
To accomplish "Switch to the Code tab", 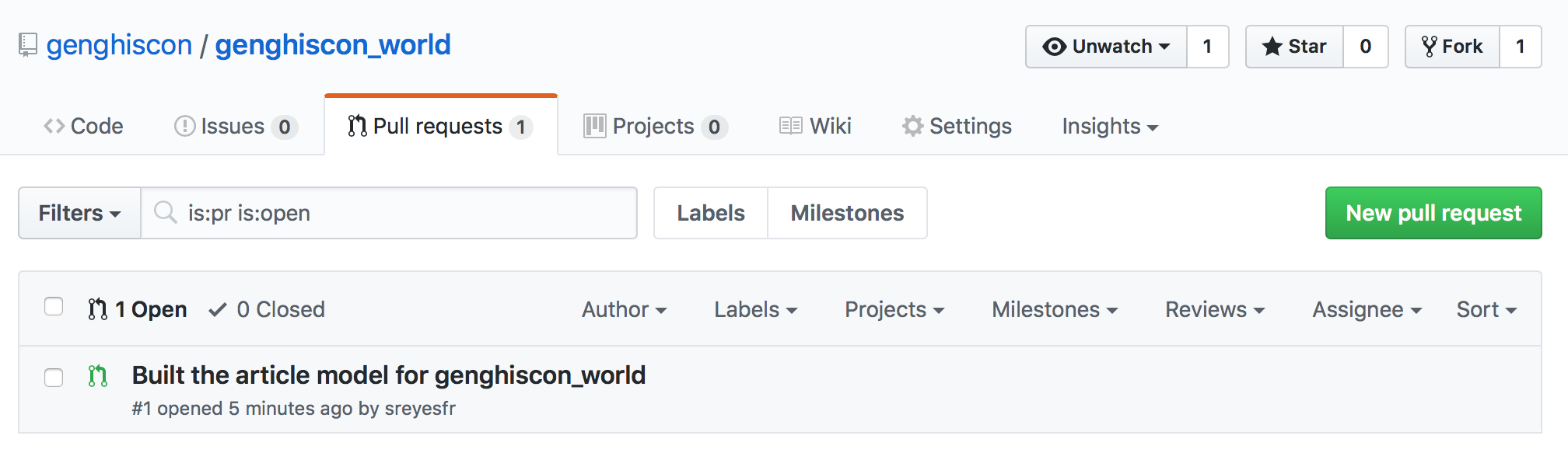I will coord(83,126).
